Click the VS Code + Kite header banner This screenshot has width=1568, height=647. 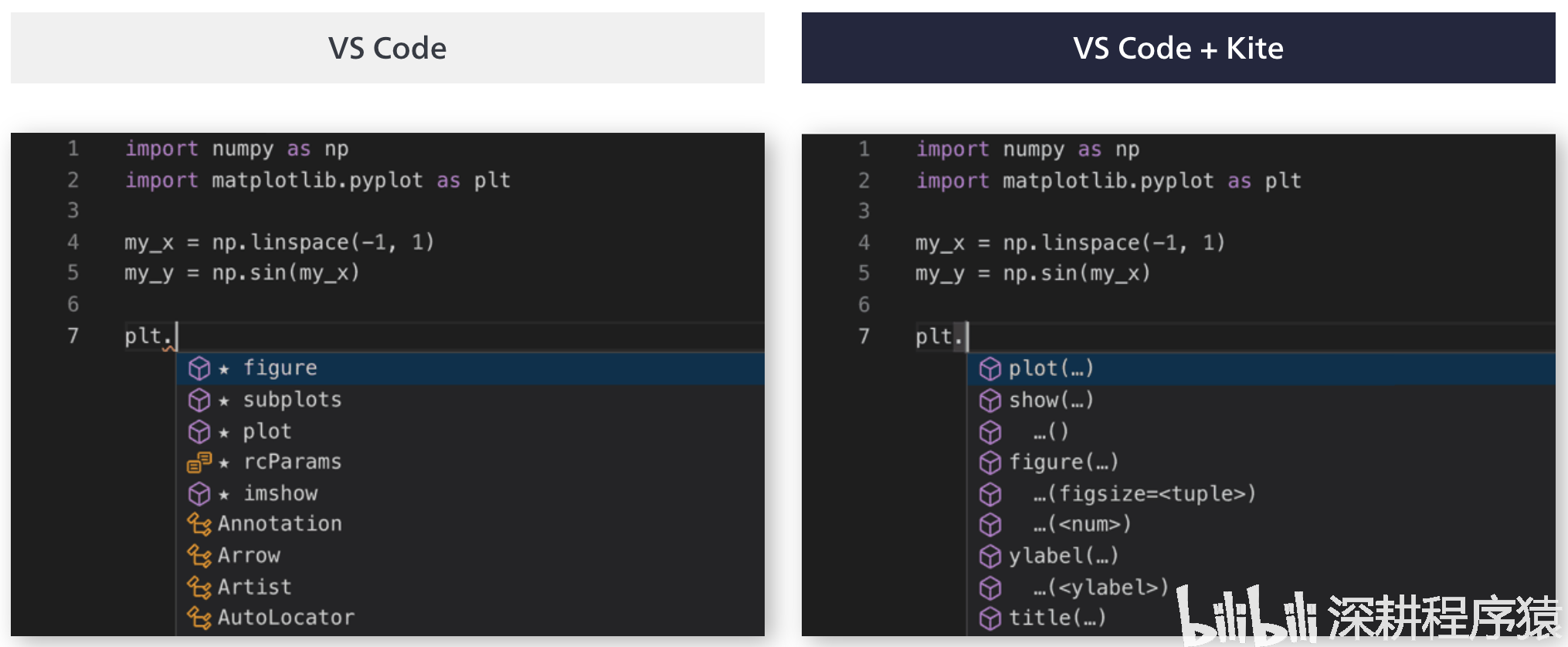(1178, 48)
